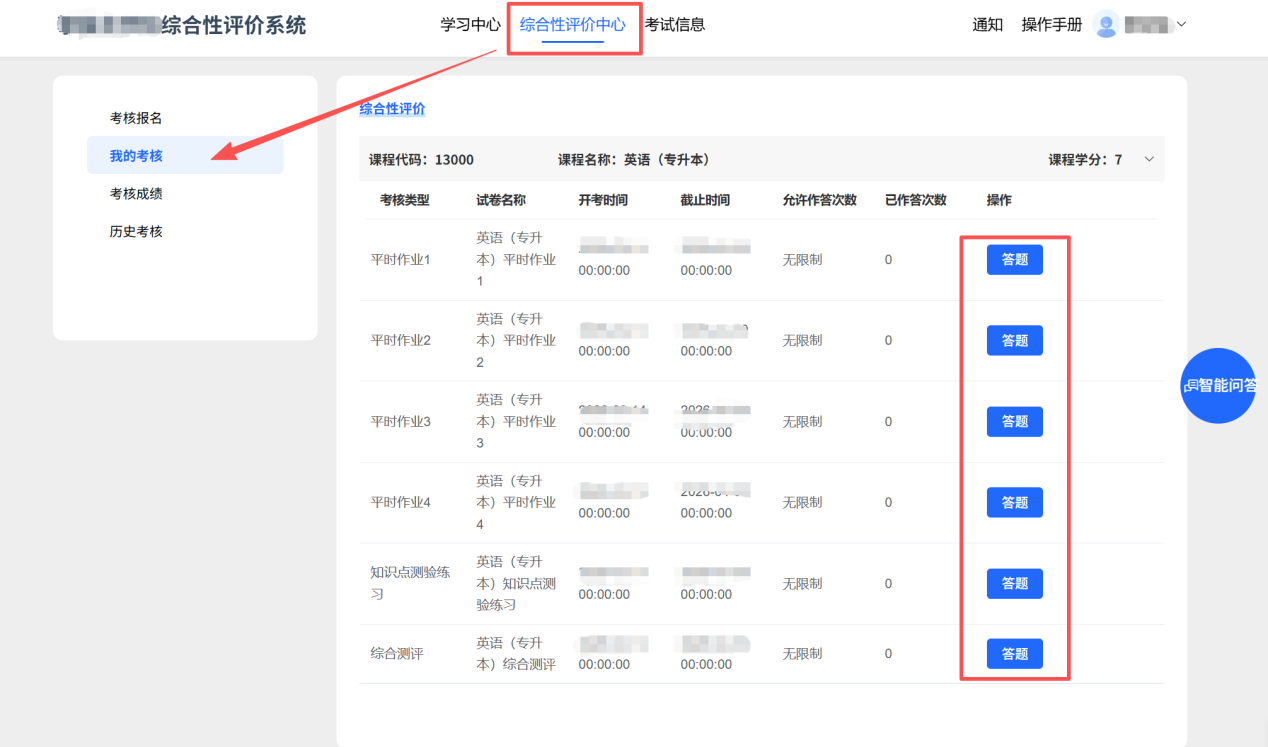Open the 操作手册 link
The width and height of the screenshot is (1268, 747).
[1051, 25]
